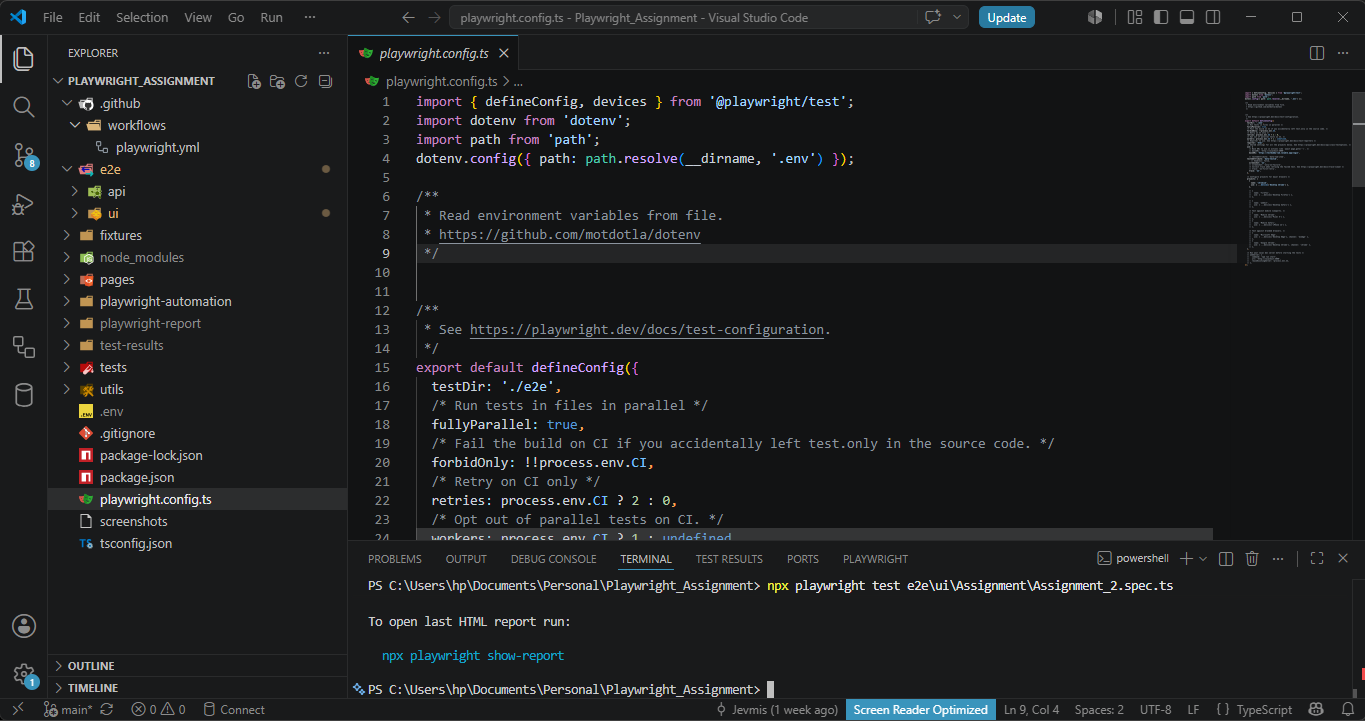
Task: Click New Folder icon in Explorer header
Action: [x=278, y=81]
